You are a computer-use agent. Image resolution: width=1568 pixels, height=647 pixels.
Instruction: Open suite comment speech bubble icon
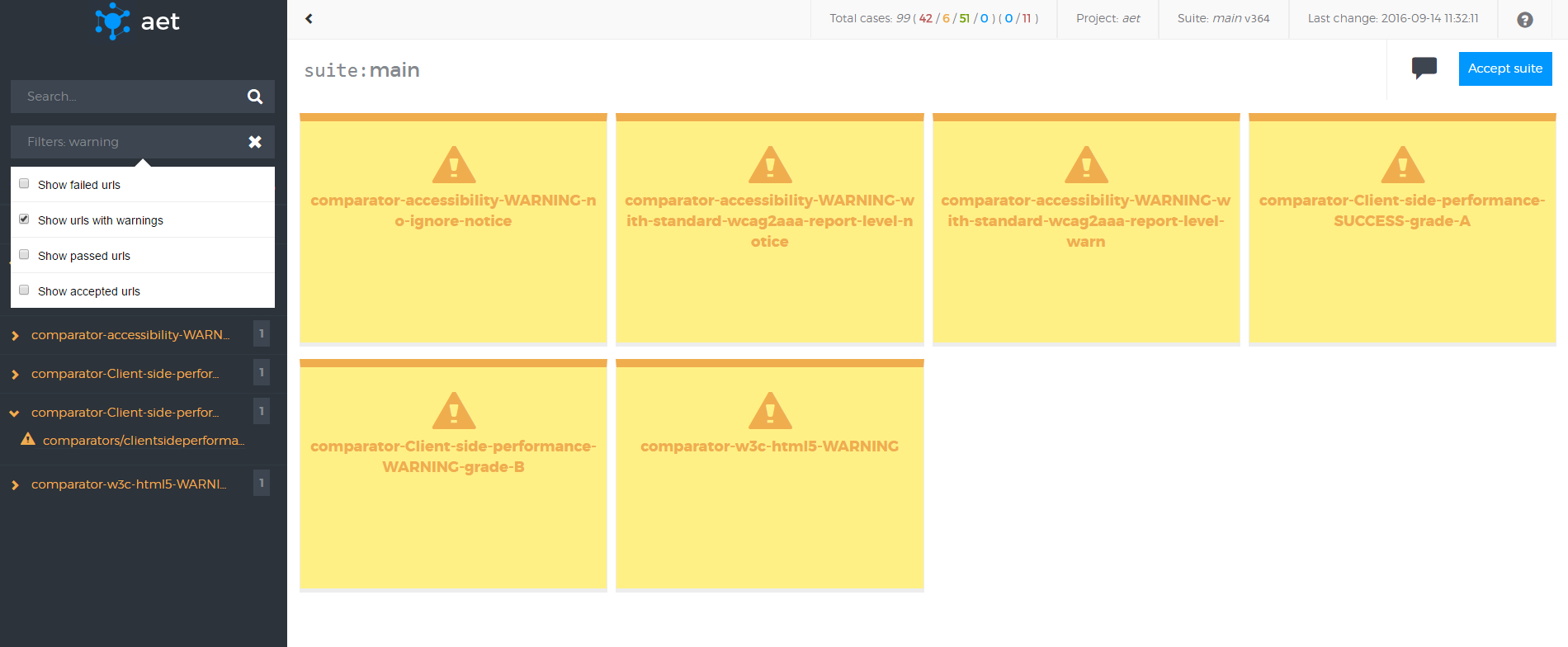tap(1424, 68)
